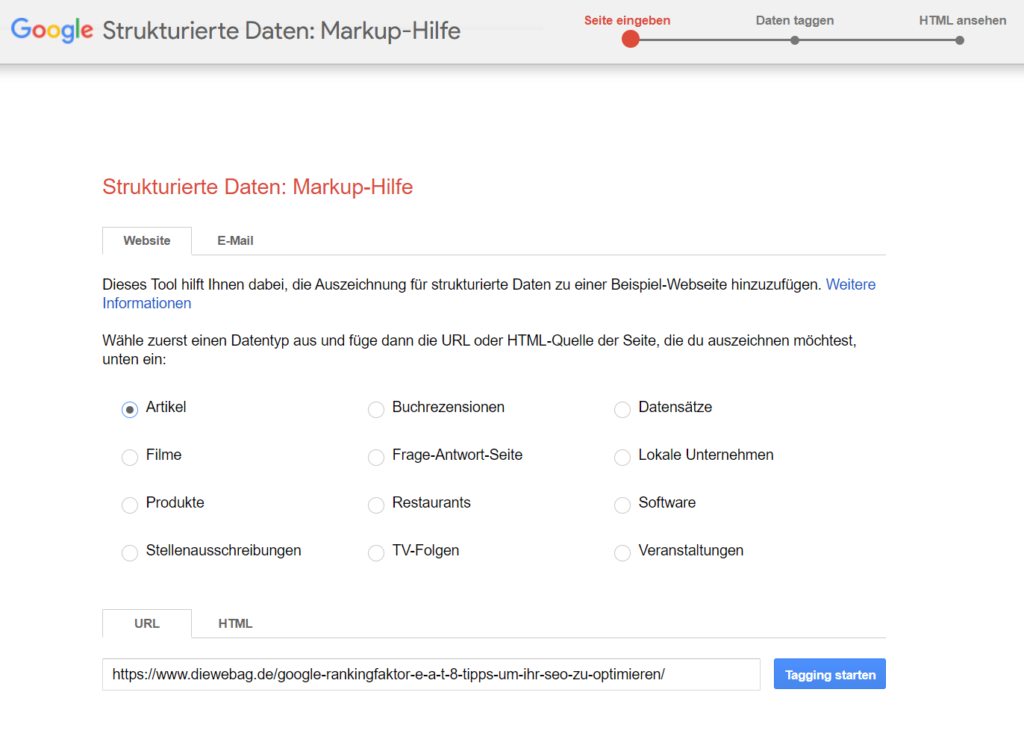The image size is (1024, 748).
Task: Select the Datensätze radio button
Action: tap(622, 410)
